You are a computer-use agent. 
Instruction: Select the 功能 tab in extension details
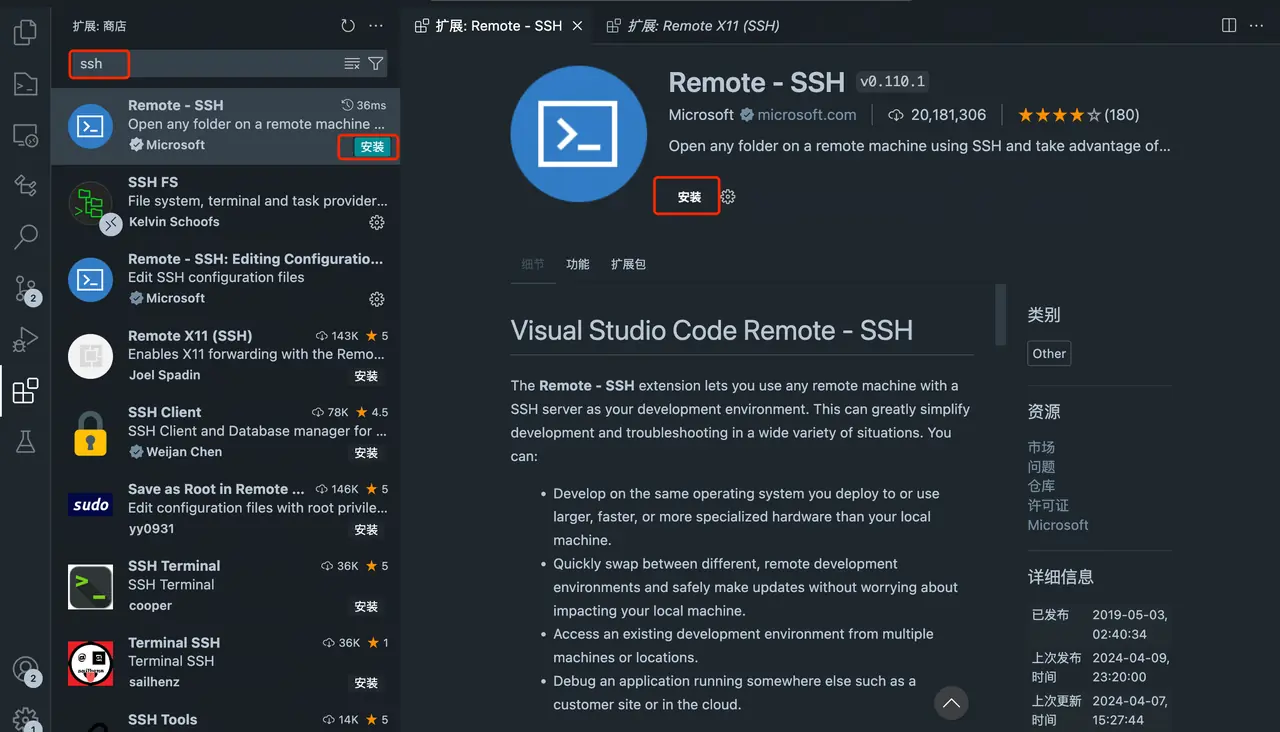click(x=578, y=265)
